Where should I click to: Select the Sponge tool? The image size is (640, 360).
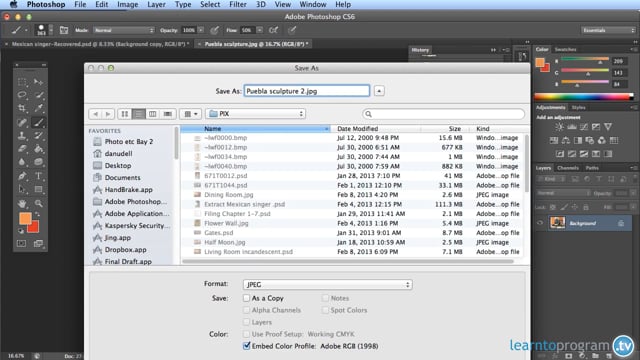38,162
